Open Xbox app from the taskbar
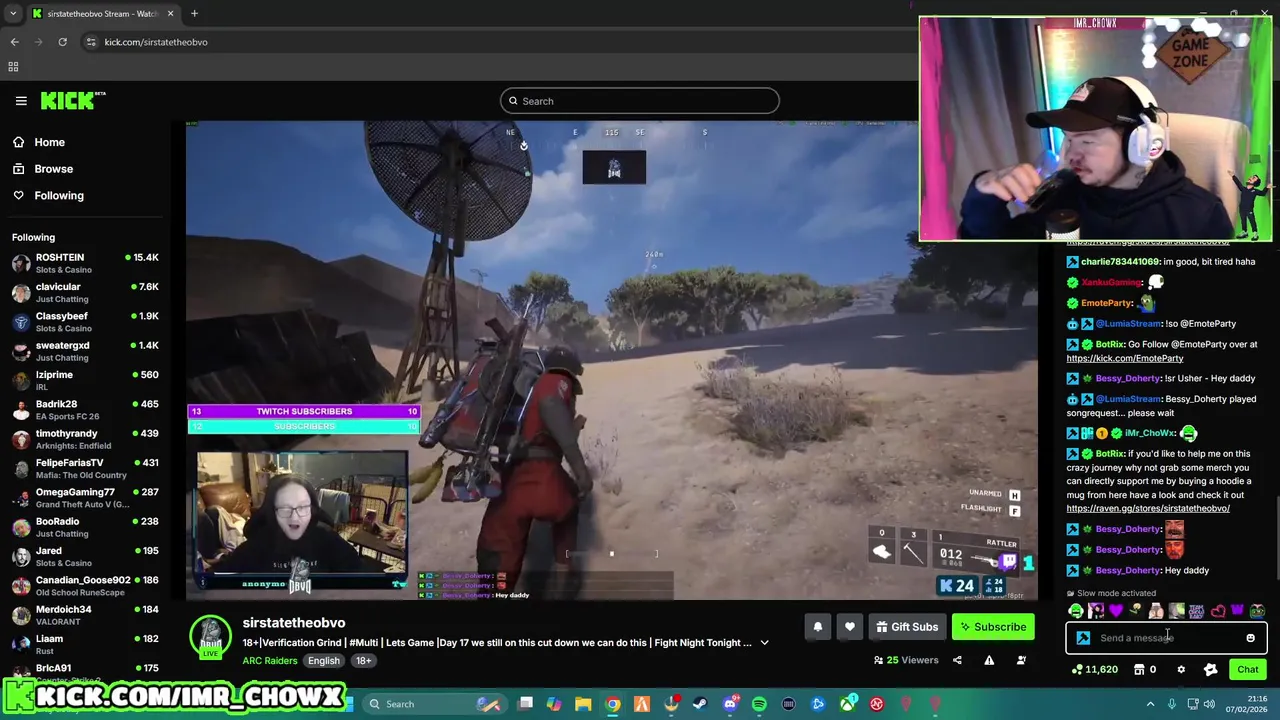 click(847, 704)
